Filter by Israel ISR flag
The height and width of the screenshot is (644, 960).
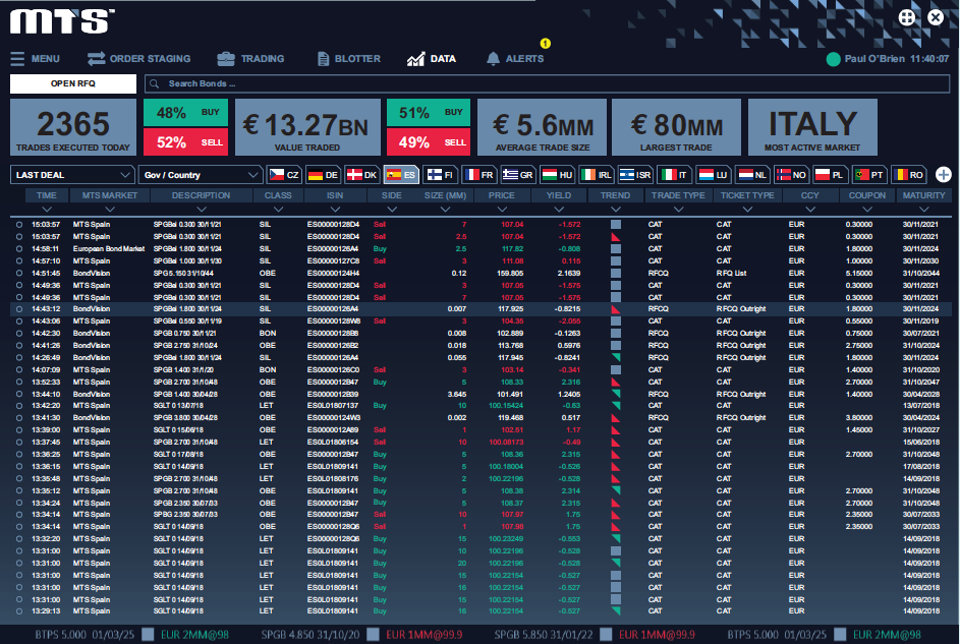tap(635, 174)
